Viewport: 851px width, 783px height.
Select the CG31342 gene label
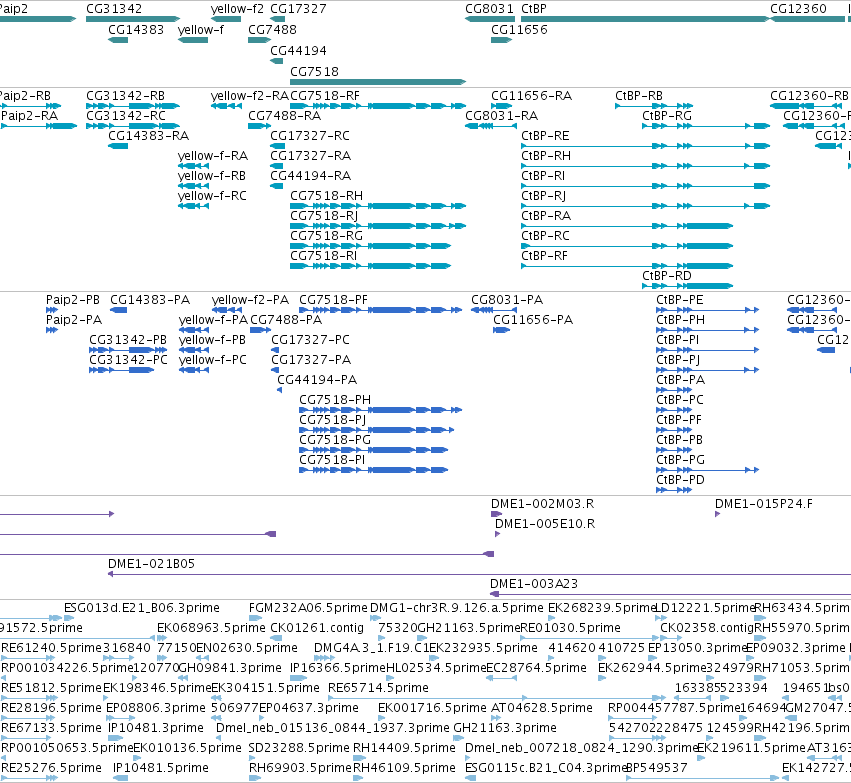tap(114, 9)
